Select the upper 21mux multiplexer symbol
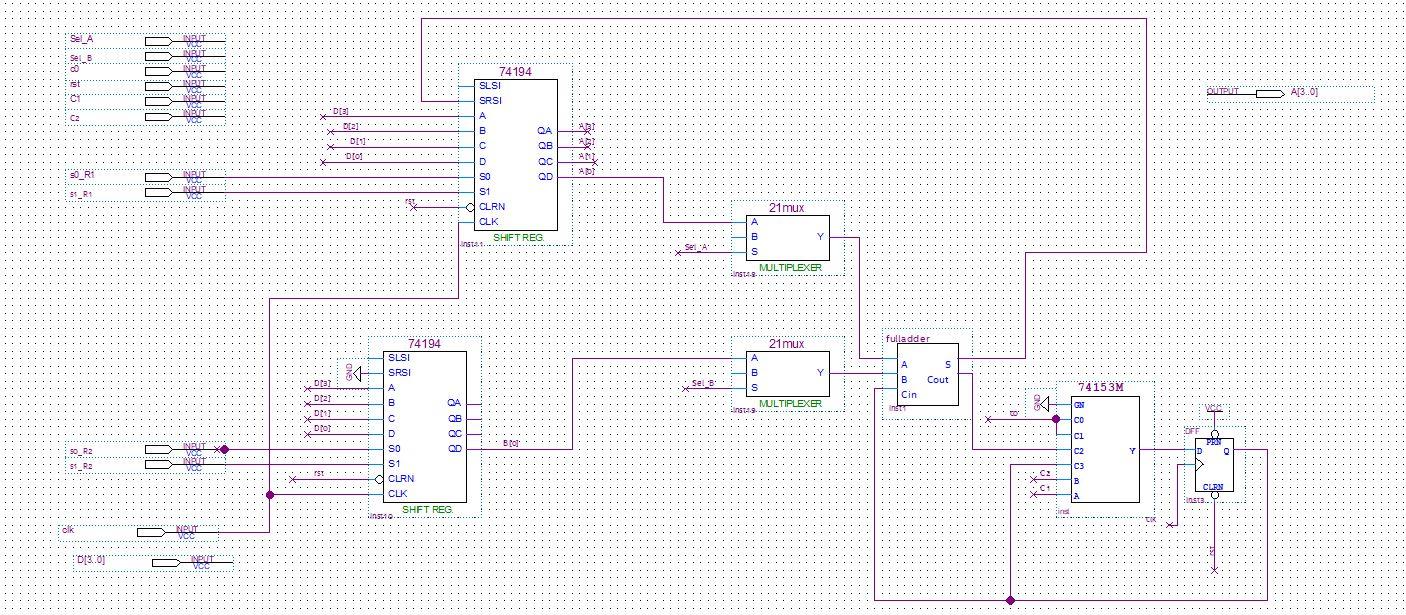The height and width of the screenshot is (615, 1406). (788, 237)
